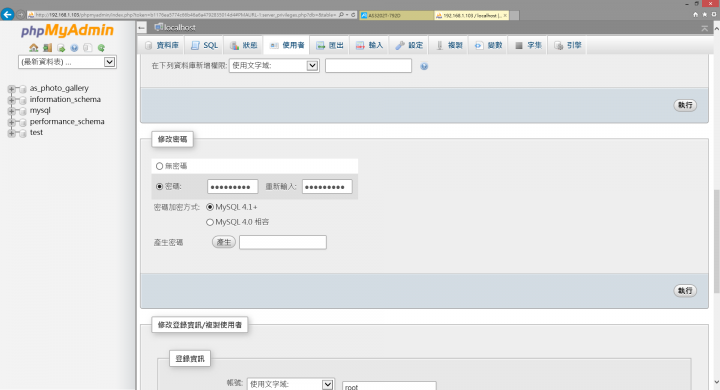Open the browser home icon

695,15
